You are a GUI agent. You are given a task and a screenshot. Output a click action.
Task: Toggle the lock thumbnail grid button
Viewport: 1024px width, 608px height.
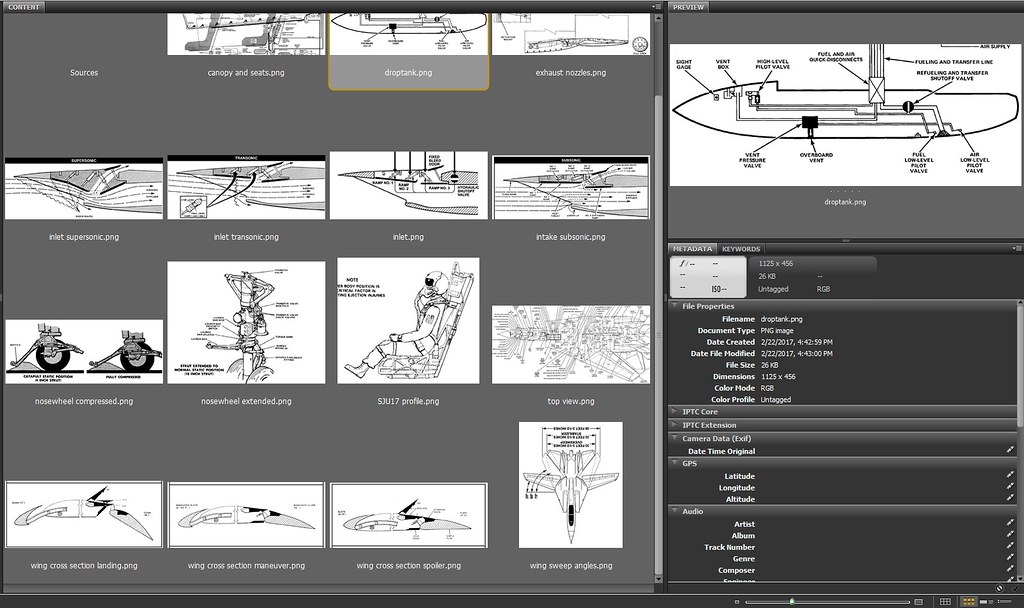pos(945,601)
